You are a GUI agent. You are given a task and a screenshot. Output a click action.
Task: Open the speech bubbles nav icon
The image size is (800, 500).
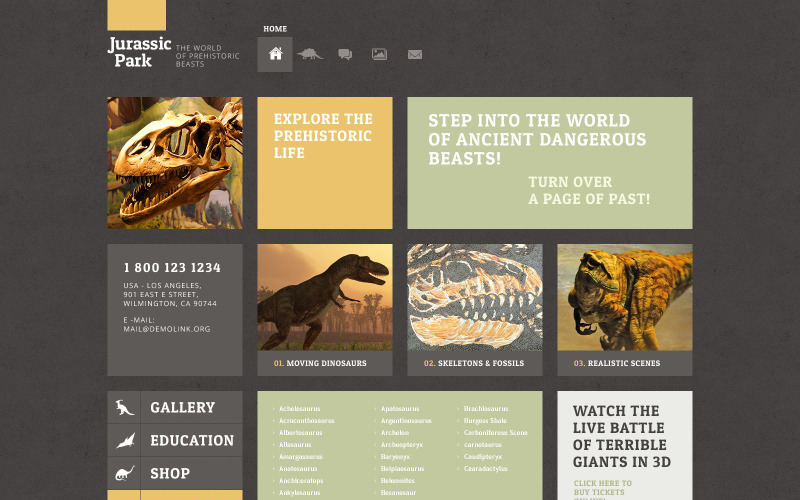click(x=345, y=54)
